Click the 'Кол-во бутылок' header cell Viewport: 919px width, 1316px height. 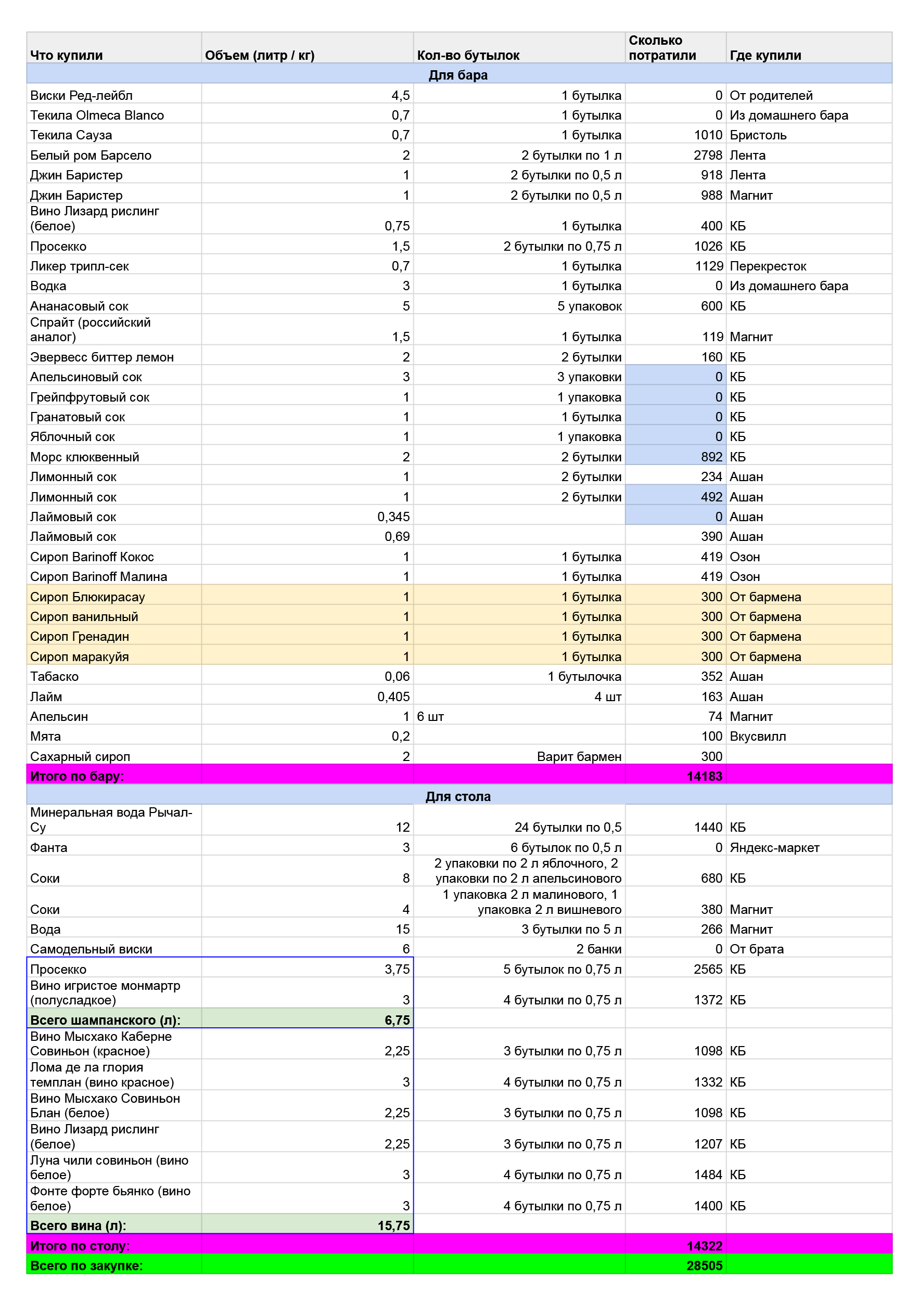(x=519, y=47)
